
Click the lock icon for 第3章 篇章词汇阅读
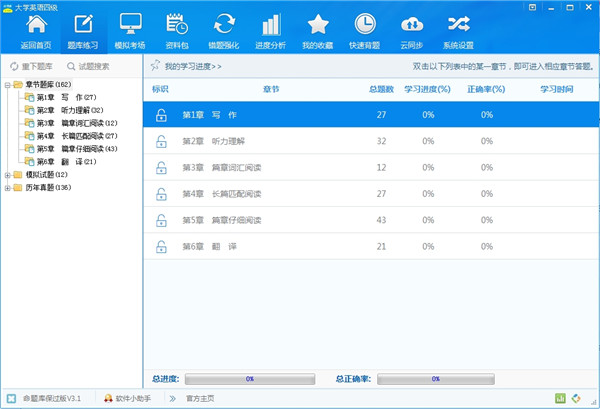[161, 168]
